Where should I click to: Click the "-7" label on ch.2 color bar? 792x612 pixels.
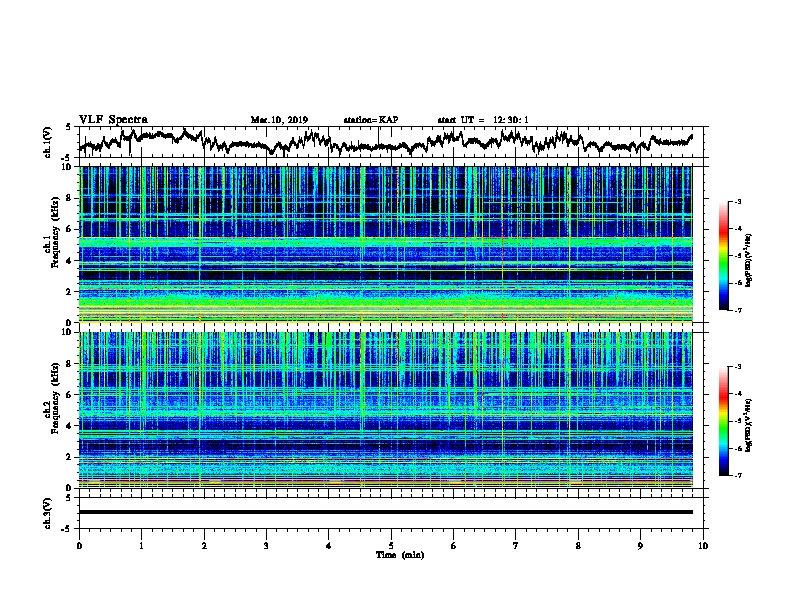[737, 475]
